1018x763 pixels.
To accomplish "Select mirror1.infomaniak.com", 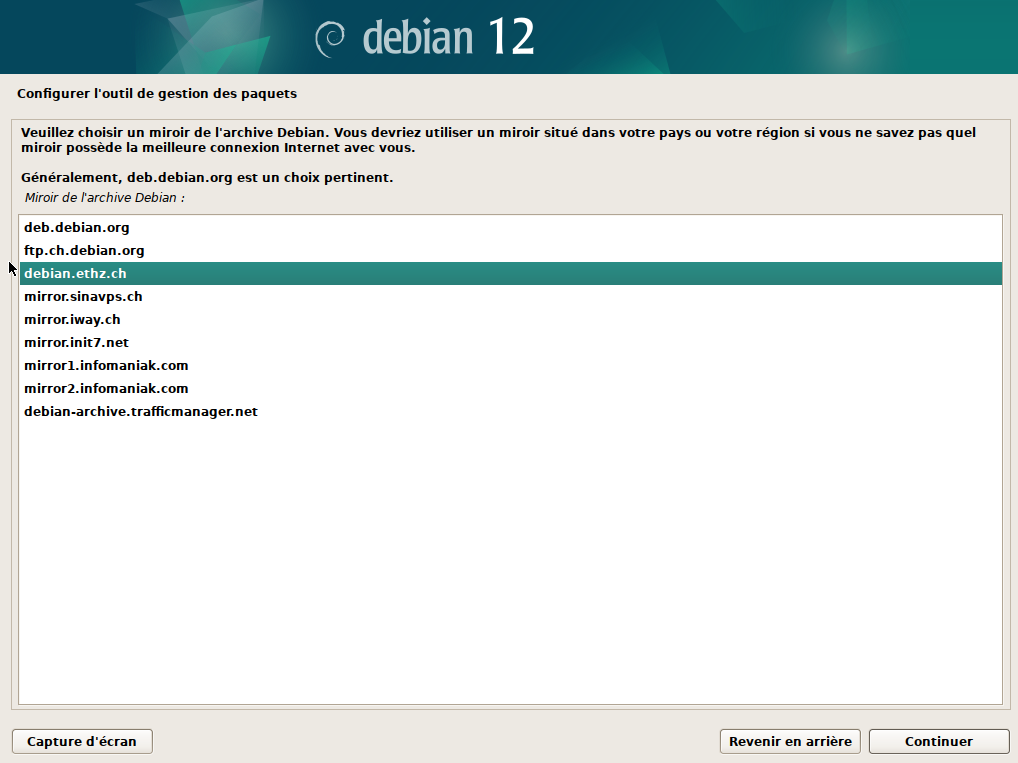I will (510, 366).
